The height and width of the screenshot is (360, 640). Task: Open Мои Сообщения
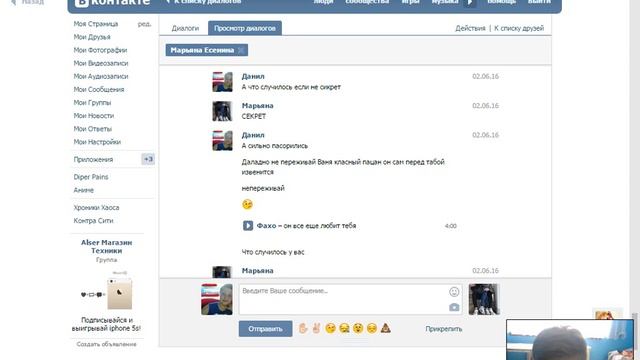(x=99, y=89)
